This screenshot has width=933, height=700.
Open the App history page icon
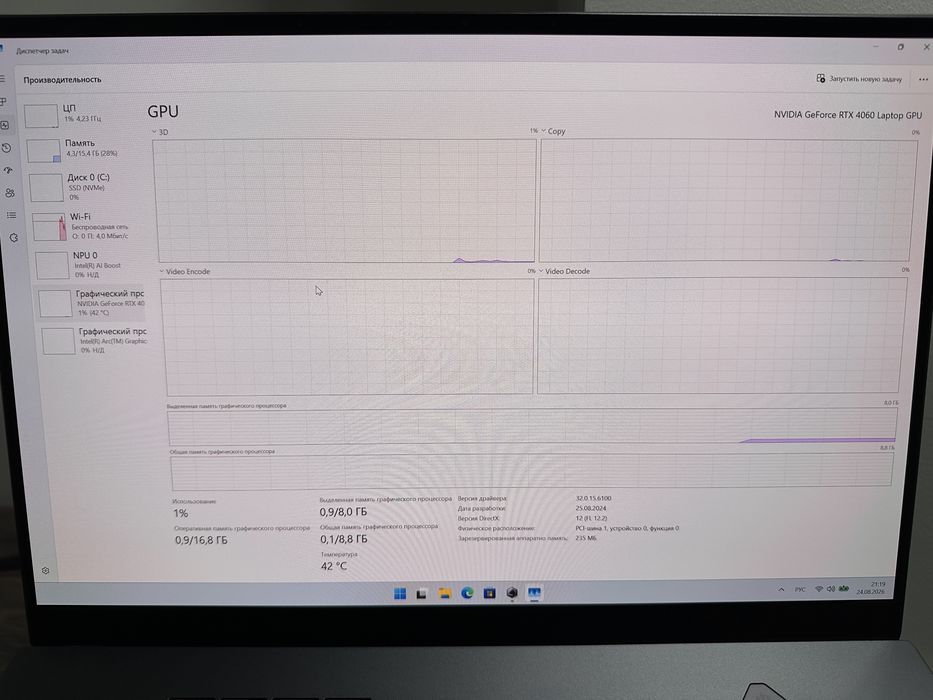pos(7,148)
